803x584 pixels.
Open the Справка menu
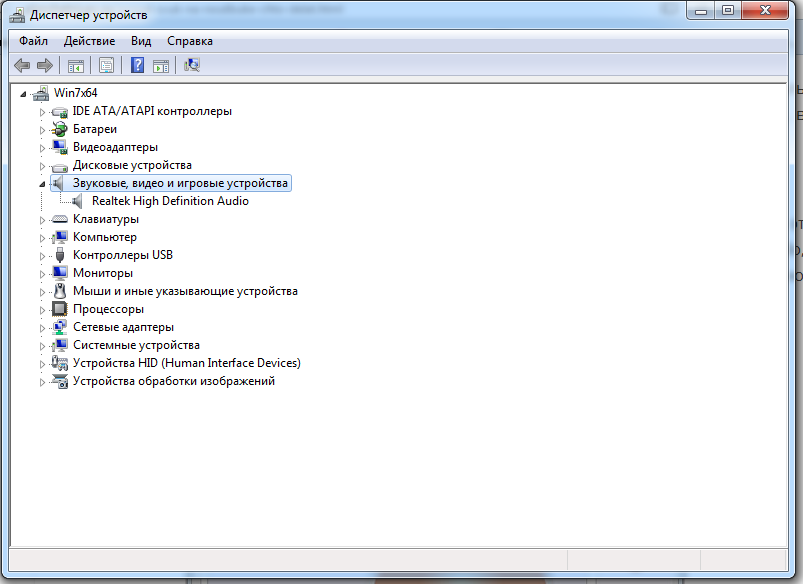[x=190, y=41]
